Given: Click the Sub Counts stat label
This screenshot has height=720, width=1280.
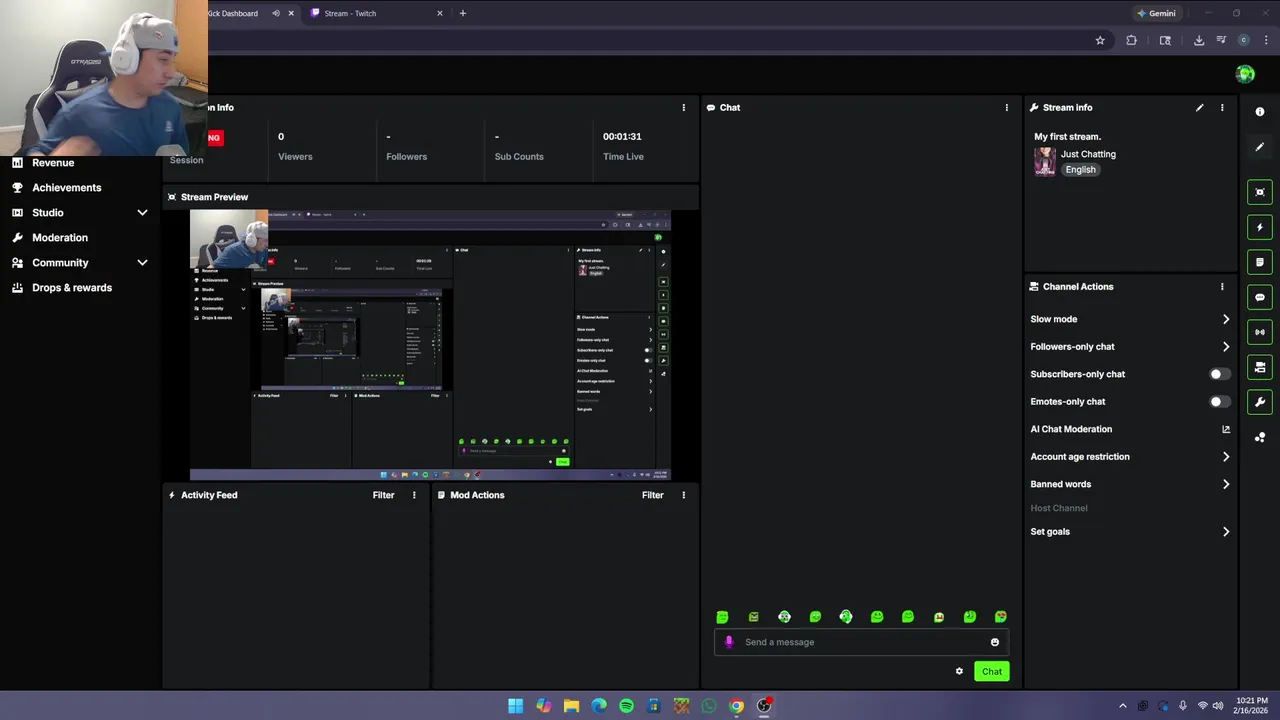Looking at the screenshot, I should [x=519, y=156].
